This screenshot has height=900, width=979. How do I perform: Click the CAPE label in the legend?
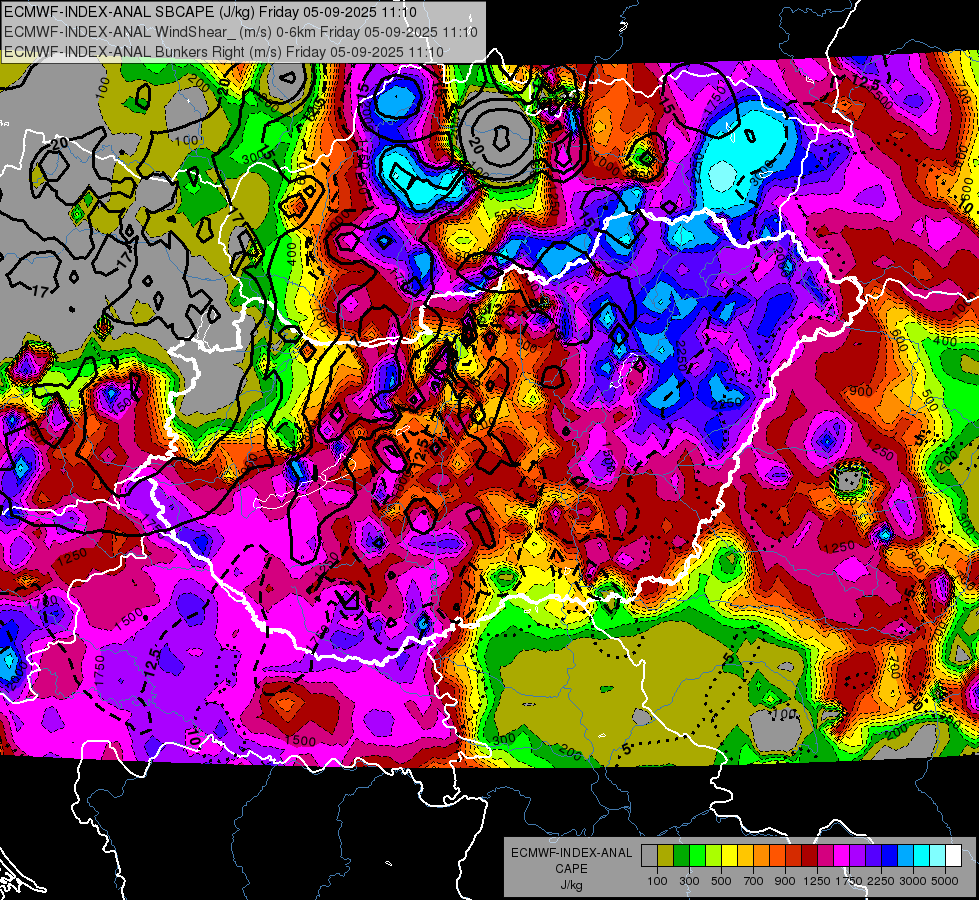pos(571,869)
